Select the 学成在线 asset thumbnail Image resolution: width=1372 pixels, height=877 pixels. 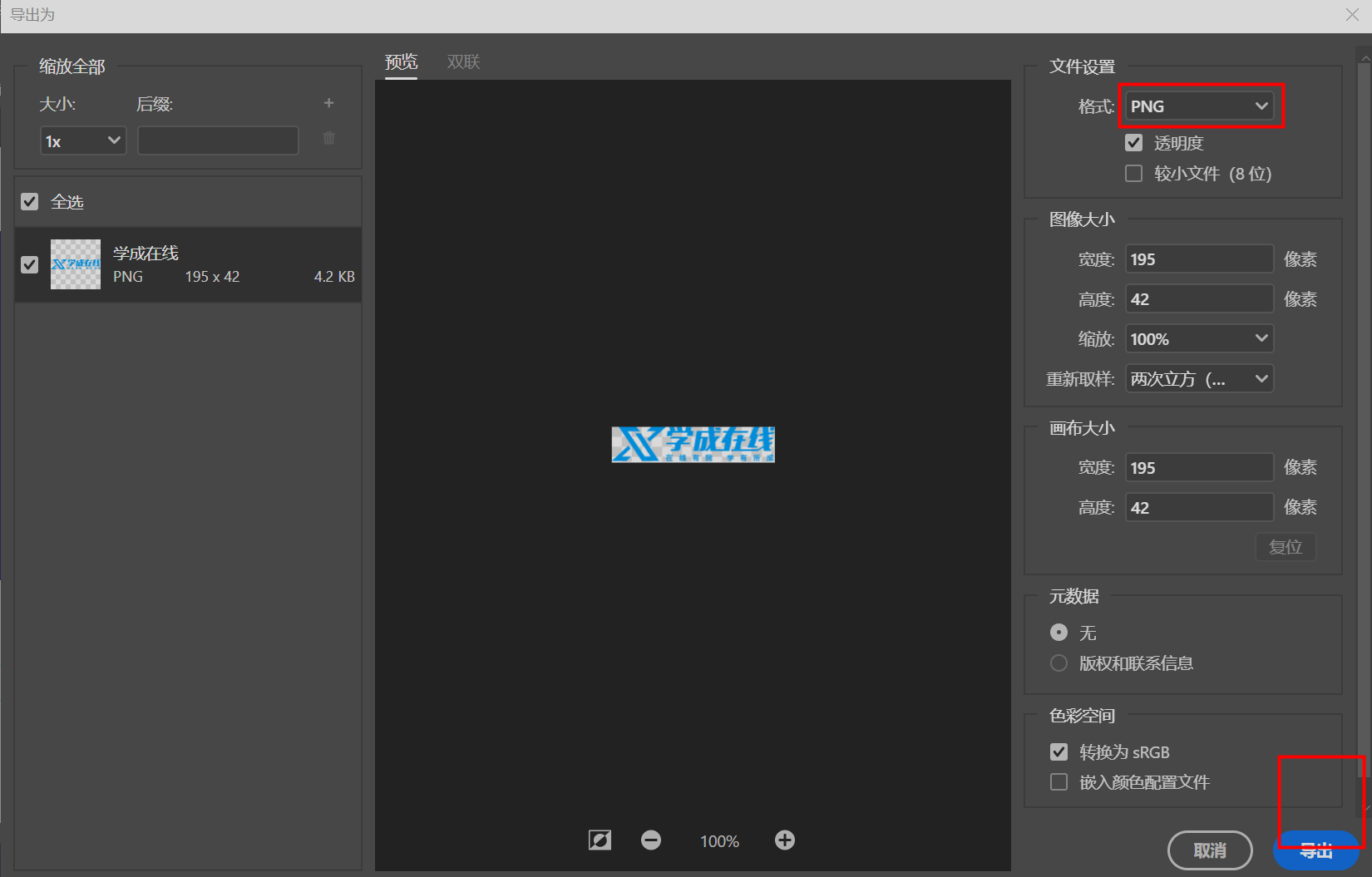coord(76,264)
